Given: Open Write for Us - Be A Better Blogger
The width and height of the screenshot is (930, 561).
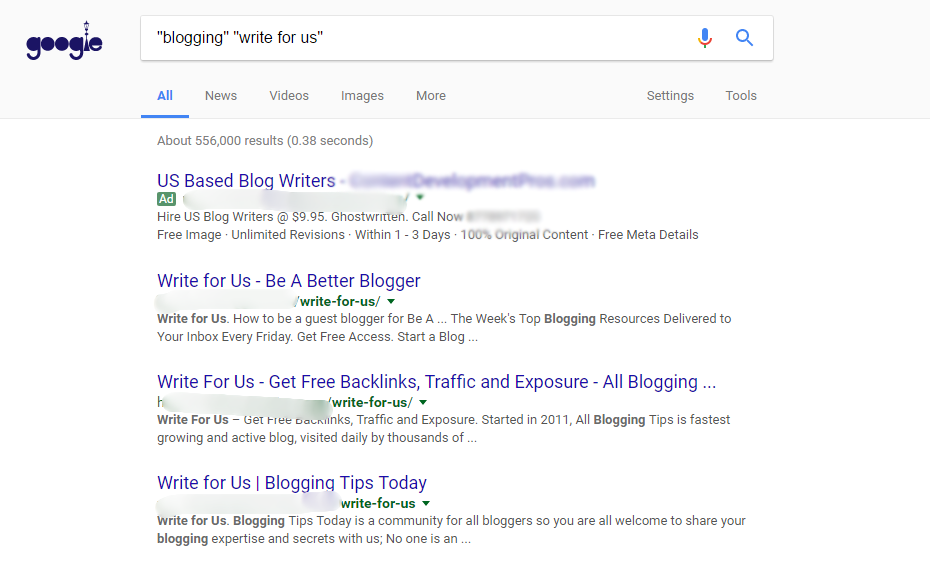Looking at the screenshot, I should 288,280.
